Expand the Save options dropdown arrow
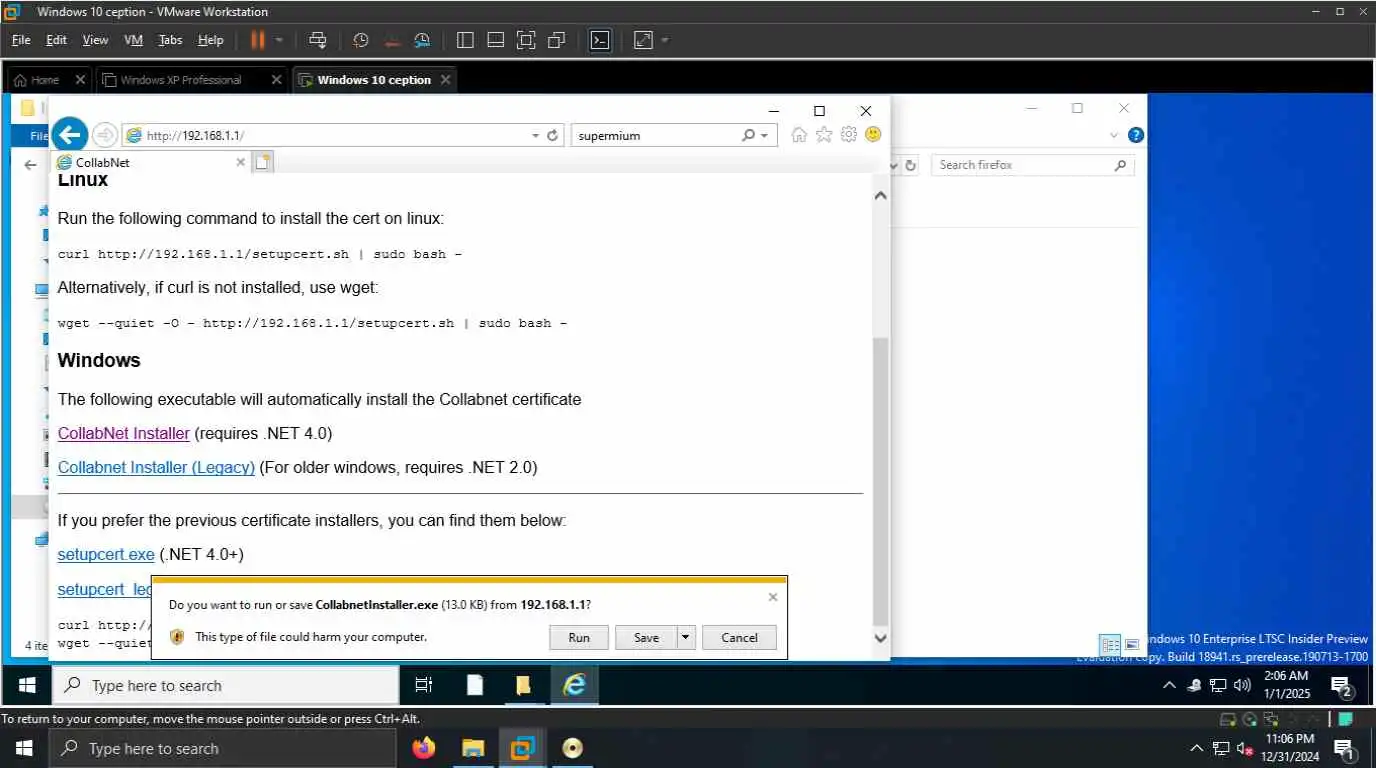The width and height of the screenshot is (1376, 768). tap(685, 637)
